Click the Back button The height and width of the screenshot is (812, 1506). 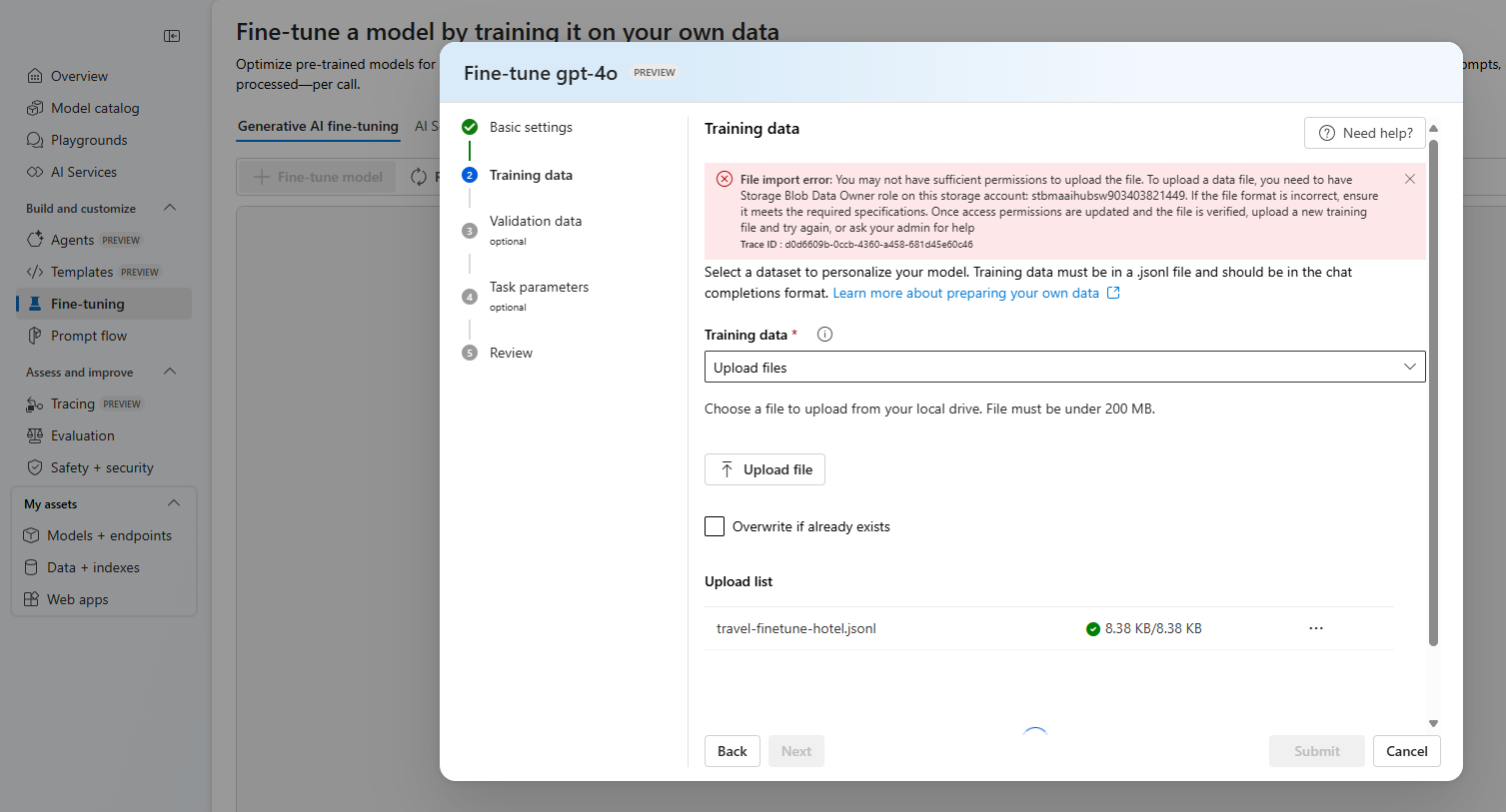point(733,751)
